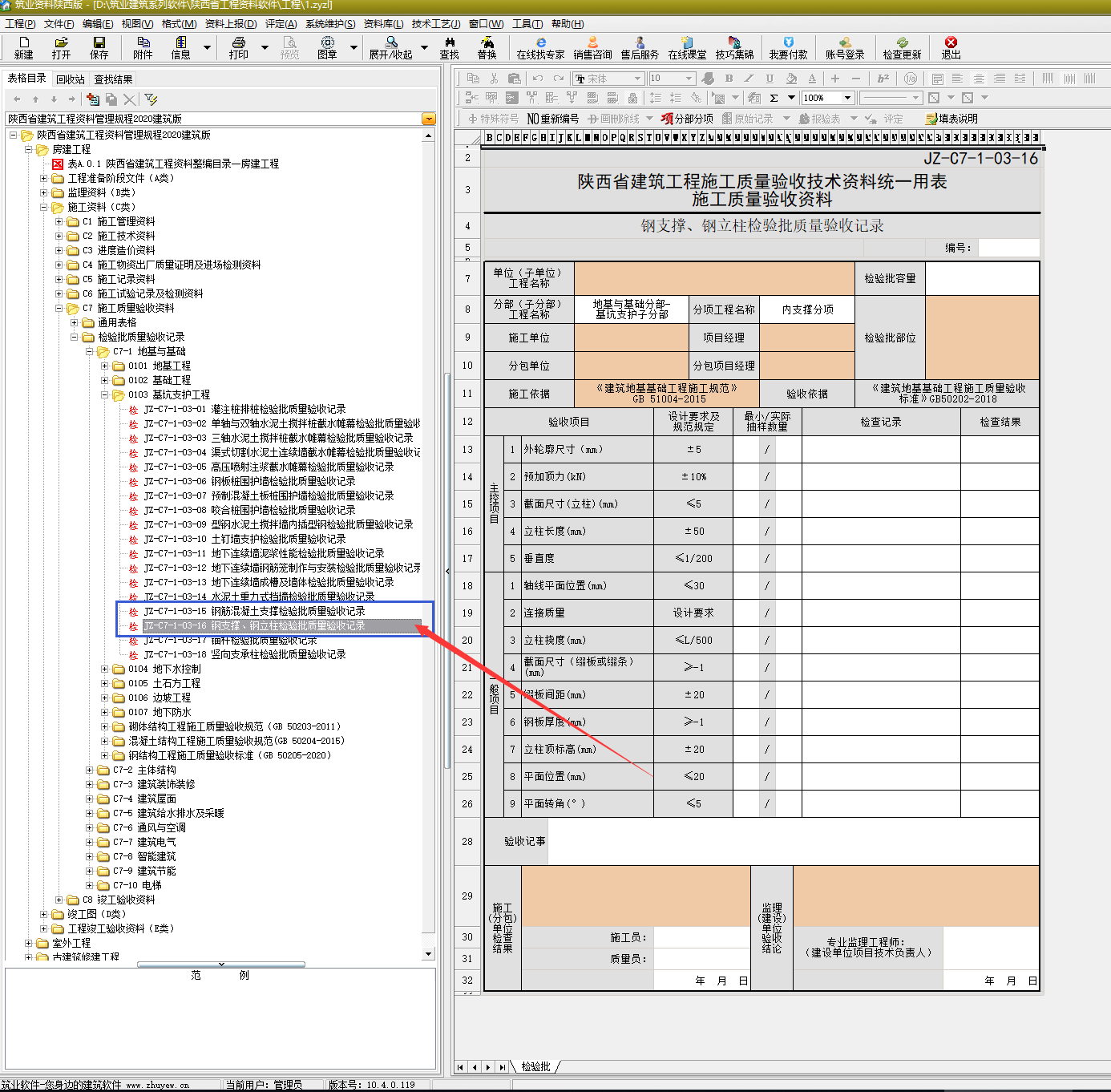This screenshot has height=1092, width=1111.
Task: Collapse the 0103 基坑支护工程 node
Action: (x=104, y=394)
